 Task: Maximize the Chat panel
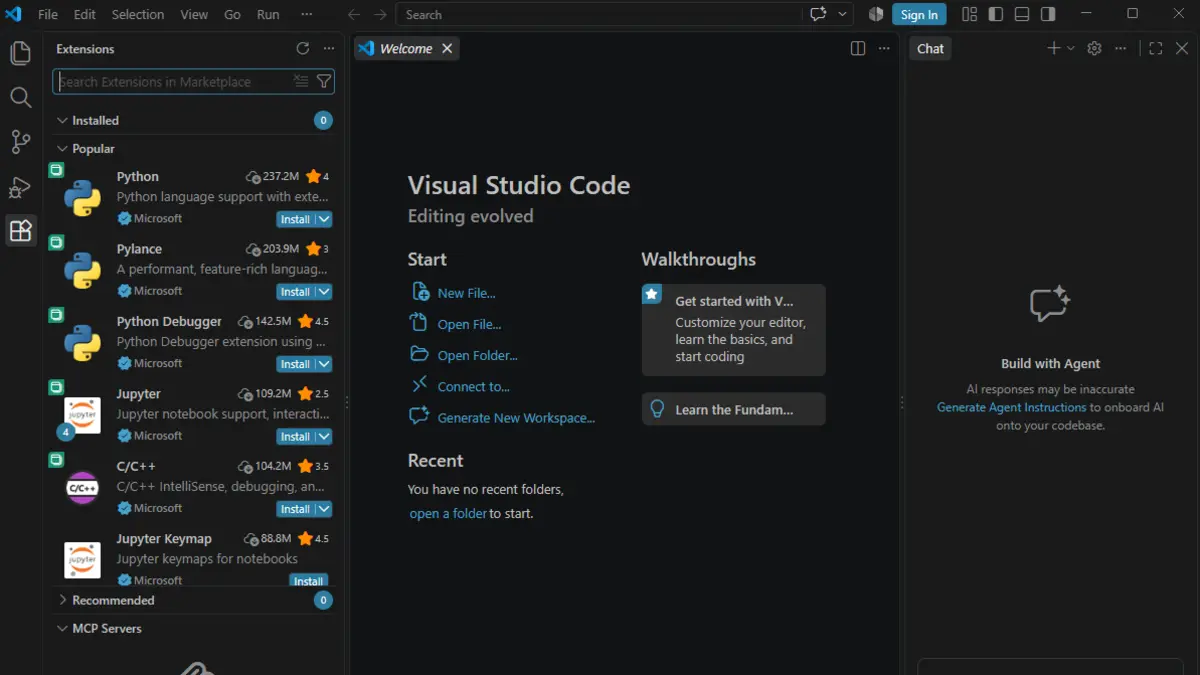1156,48
